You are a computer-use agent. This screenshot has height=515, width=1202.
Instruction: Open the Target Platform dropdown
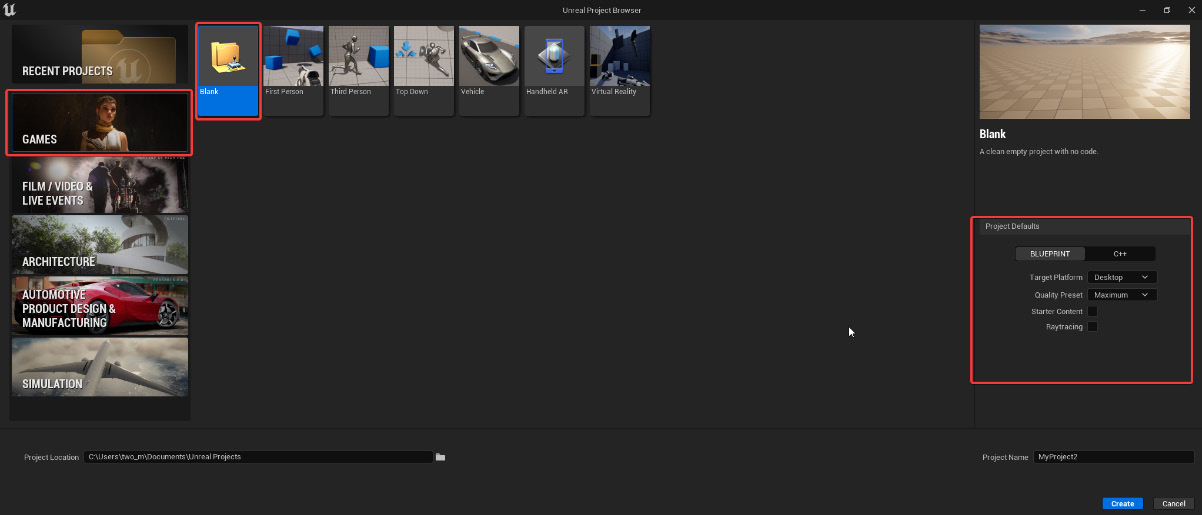click(1122, 277)
